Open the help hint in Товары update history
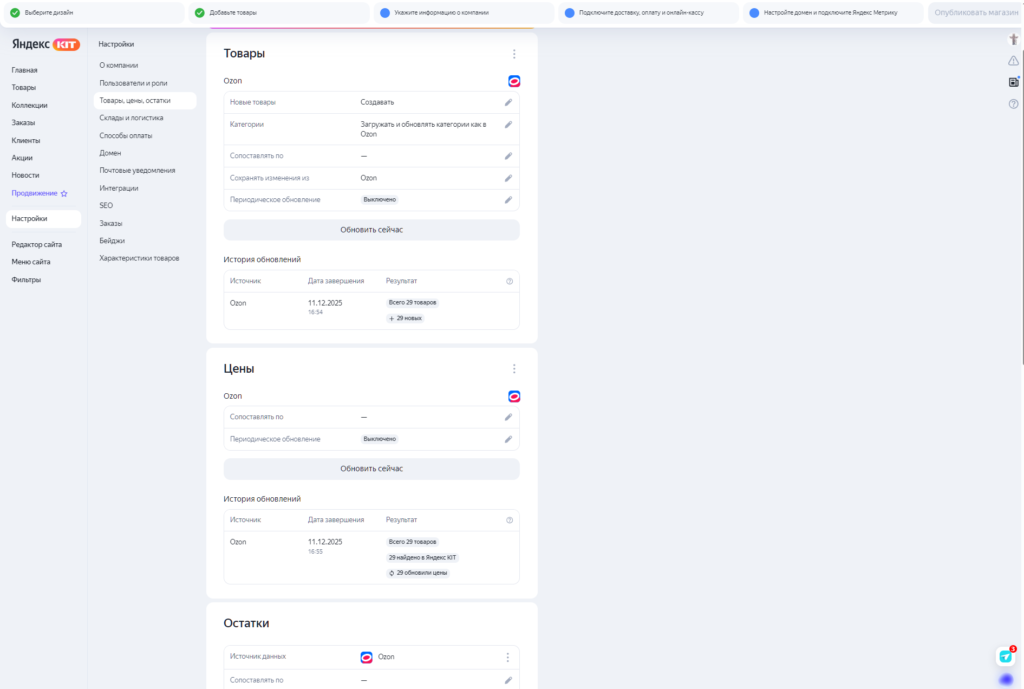This screenshot has width=1024, height=689. (509, 281)
